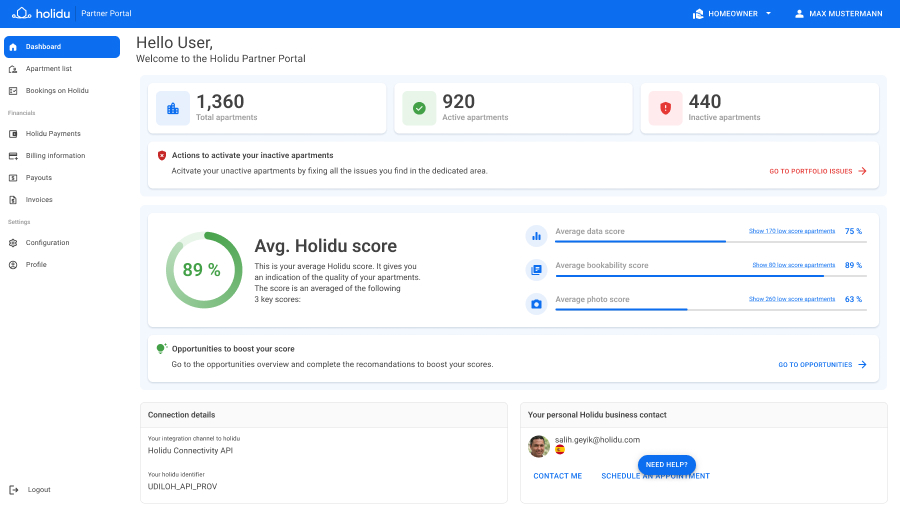Click the 63 % photo score value
Screen dimensions: 900x531
(853, 299)
